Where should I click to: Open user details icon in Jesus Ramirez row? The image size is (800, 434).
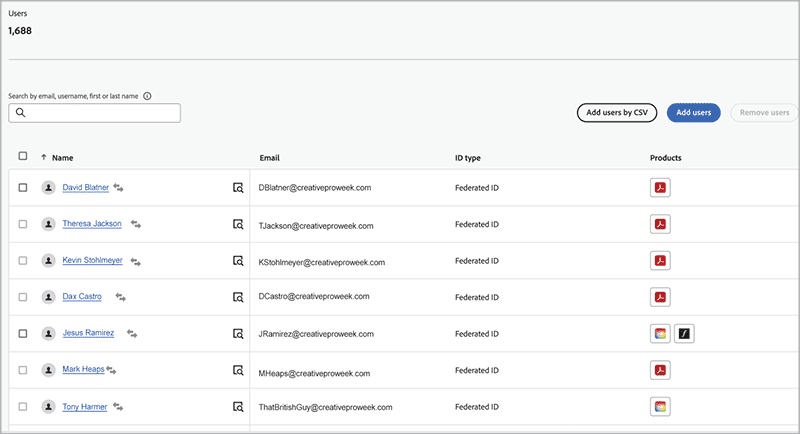pos(238,334)
